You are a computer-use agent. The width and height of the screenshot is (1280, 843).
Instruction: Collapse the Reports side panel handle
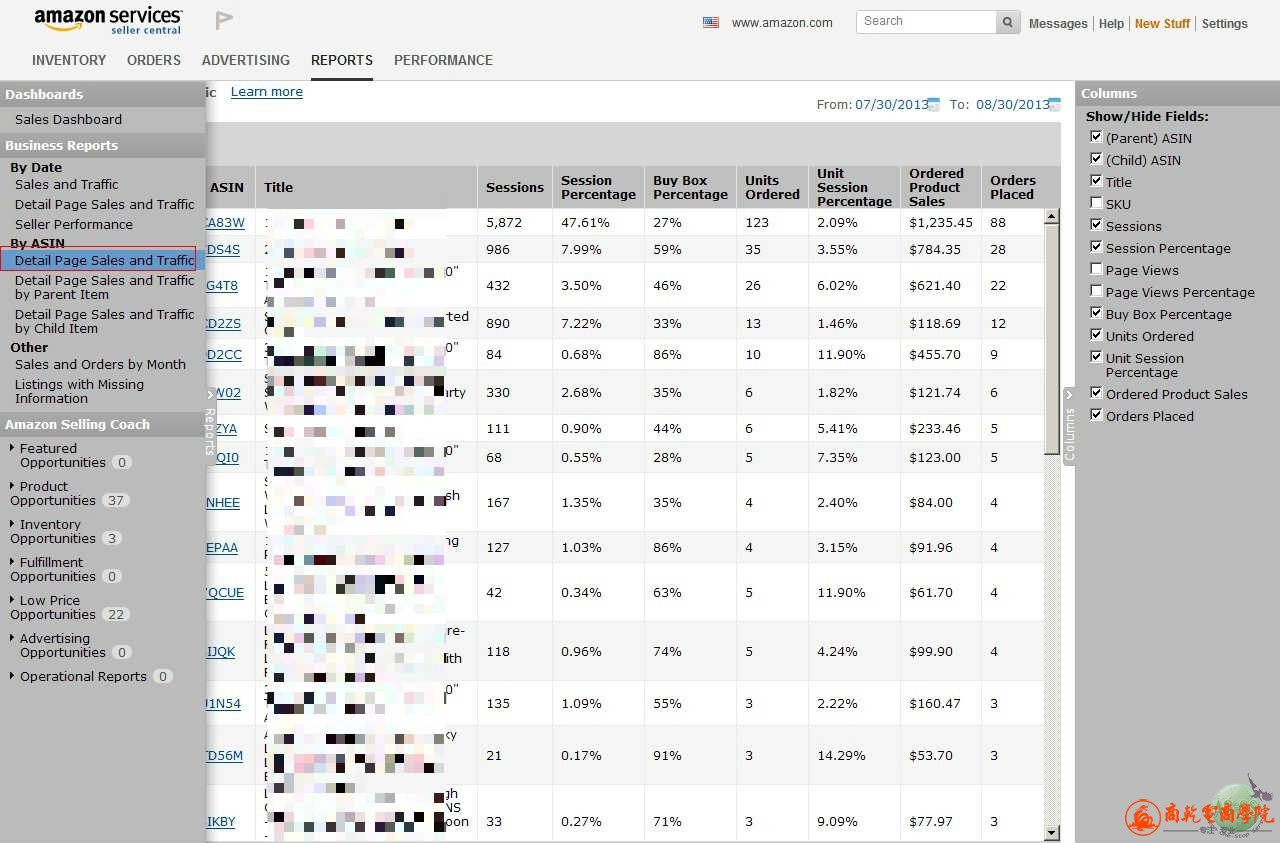point(210,425)
